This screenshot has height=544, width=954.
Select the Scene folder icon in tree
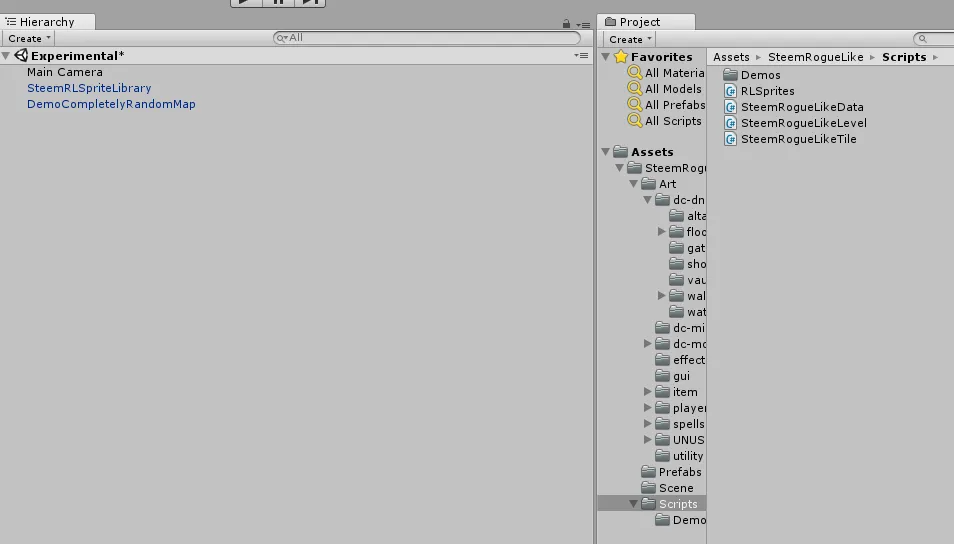coord(649,487)
